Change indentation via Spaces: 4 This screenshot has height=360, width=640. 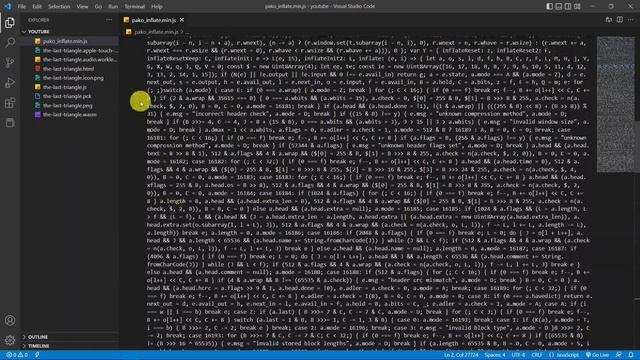[495, 355]
